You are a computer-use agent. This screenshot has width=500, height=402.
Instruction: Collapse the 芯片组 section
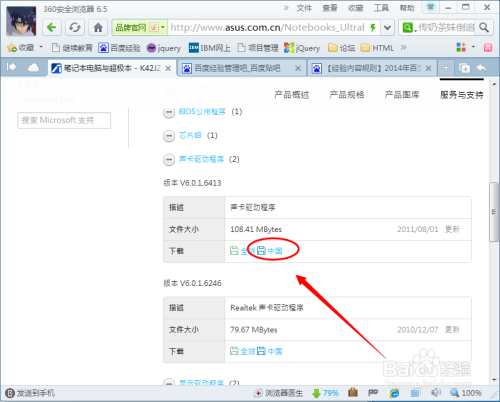[x=169, y=136]
